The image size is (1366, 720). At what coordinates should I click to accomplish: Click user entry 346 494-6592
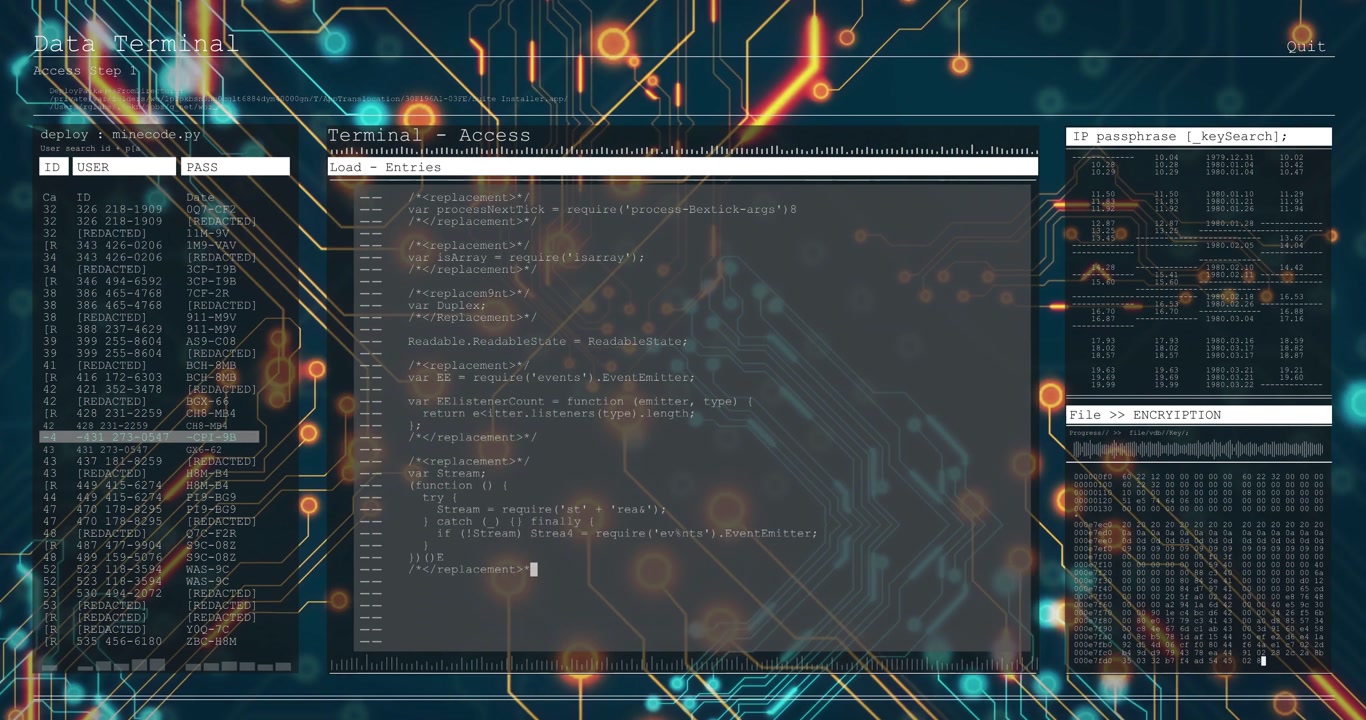click(x=119, y=281)
